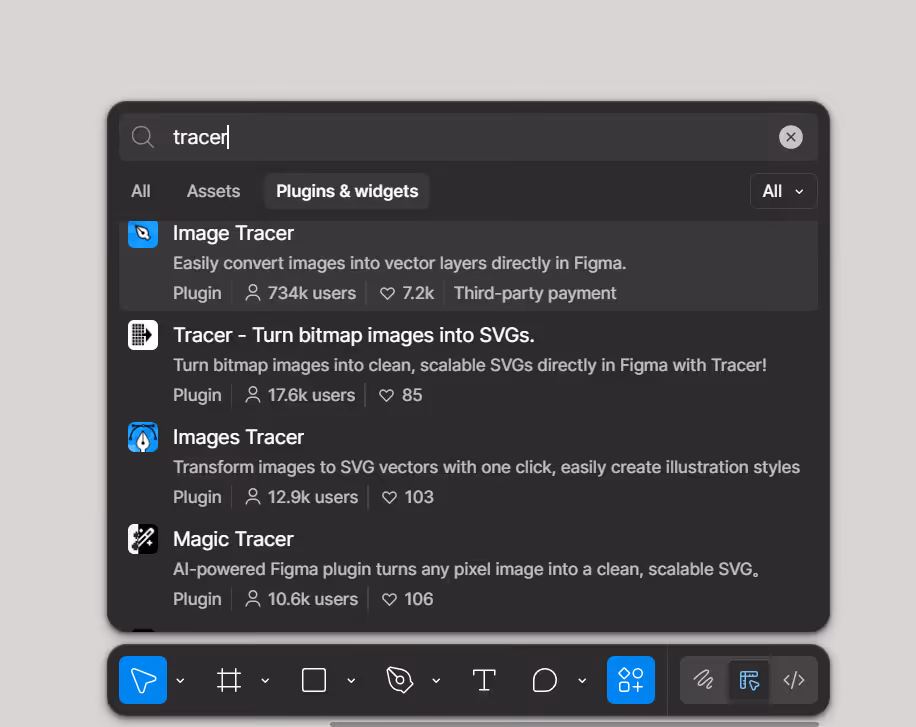The height and width of the screenshot is (727, 916).
Task: Click Images Tracer description text
Action: pyautogui.click(x=486, y=468)
